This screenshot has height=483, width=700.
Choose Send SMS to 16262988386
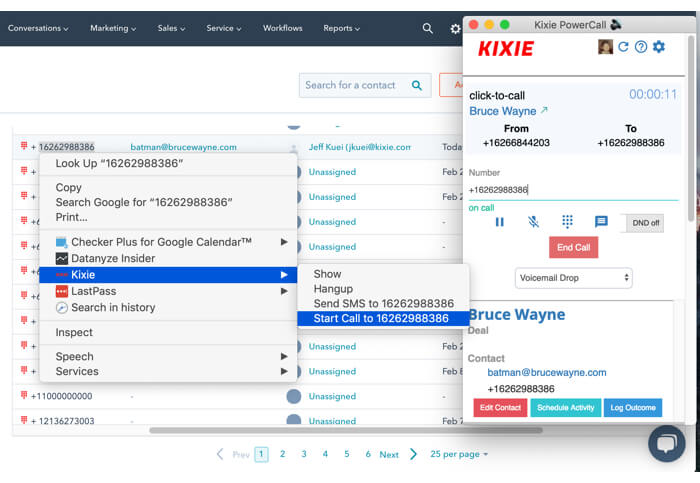383,304
